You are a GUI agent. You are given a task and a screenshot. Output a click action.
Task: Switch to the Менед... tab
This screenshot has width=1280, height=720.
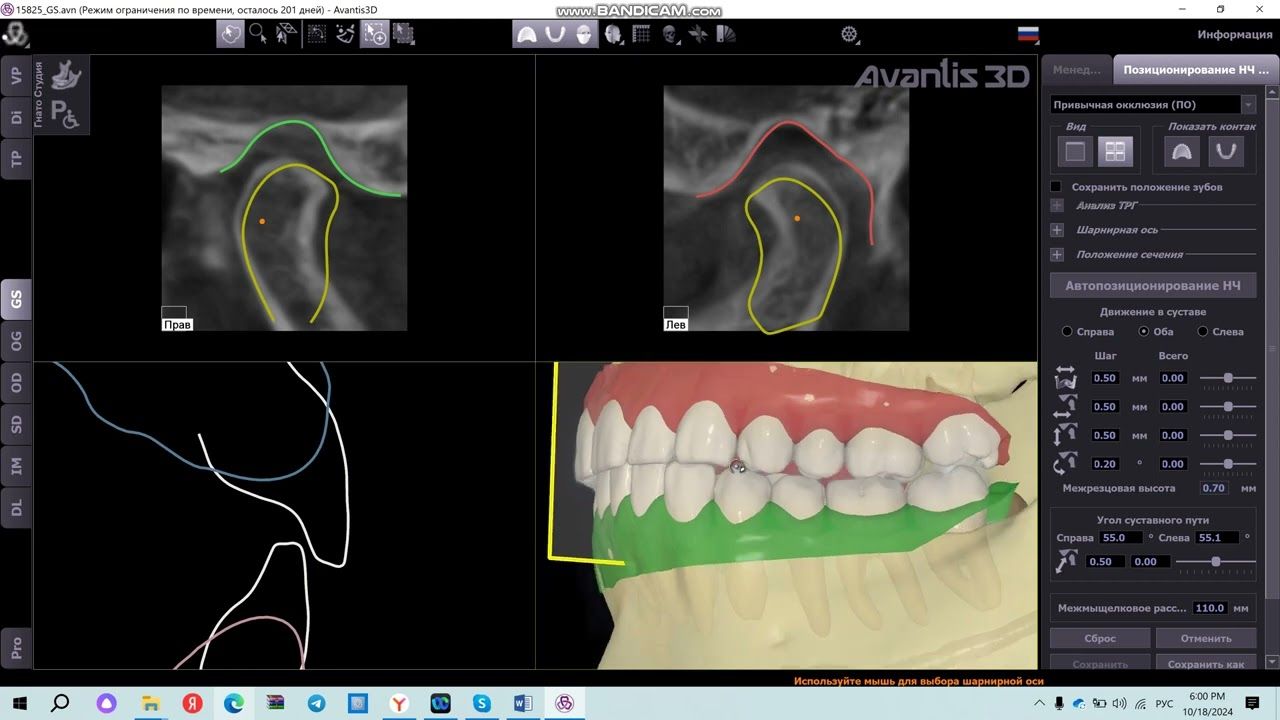(1076, 70)
